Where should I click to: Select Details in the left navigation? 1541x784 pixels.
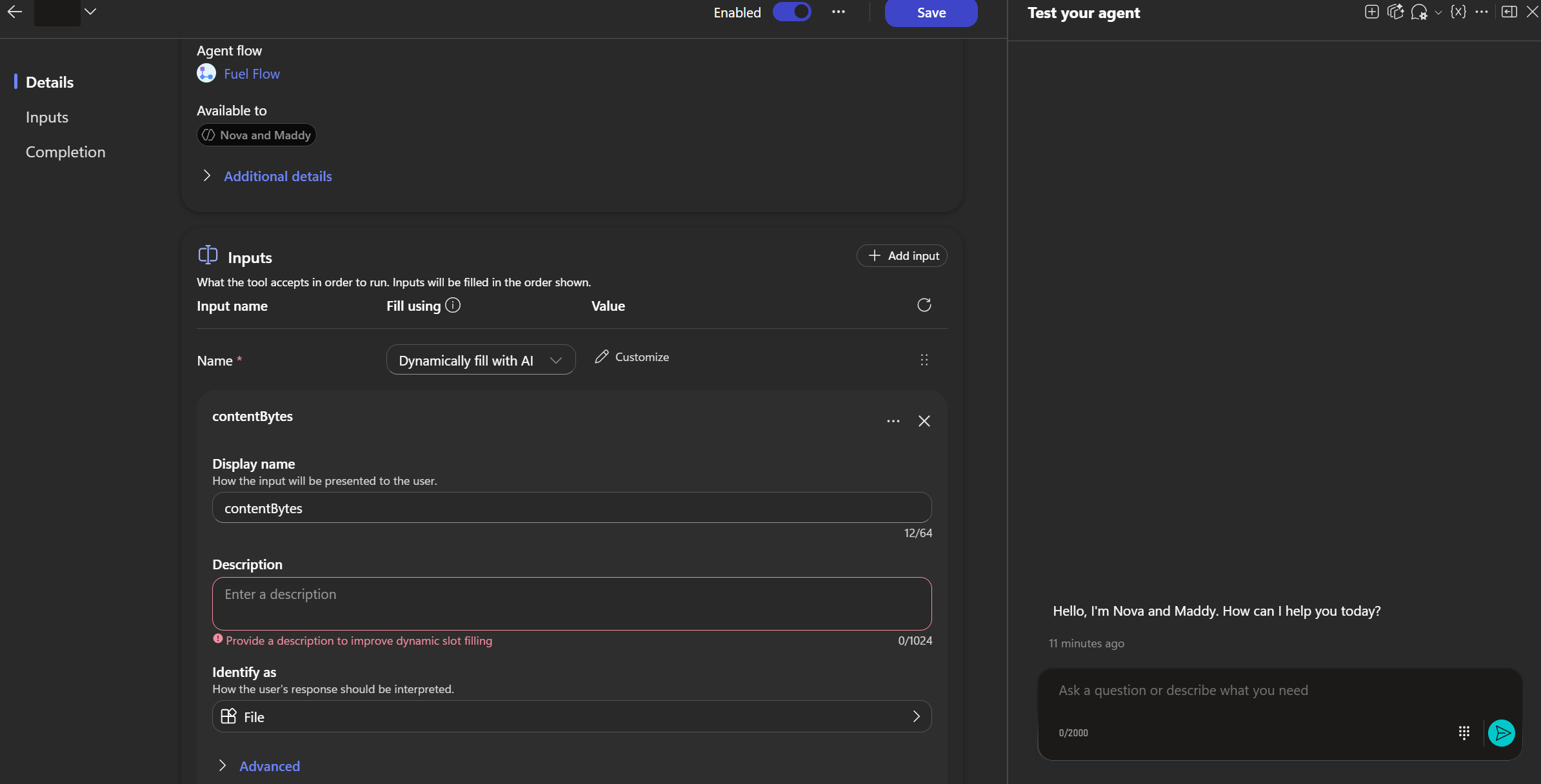[50, 82]
